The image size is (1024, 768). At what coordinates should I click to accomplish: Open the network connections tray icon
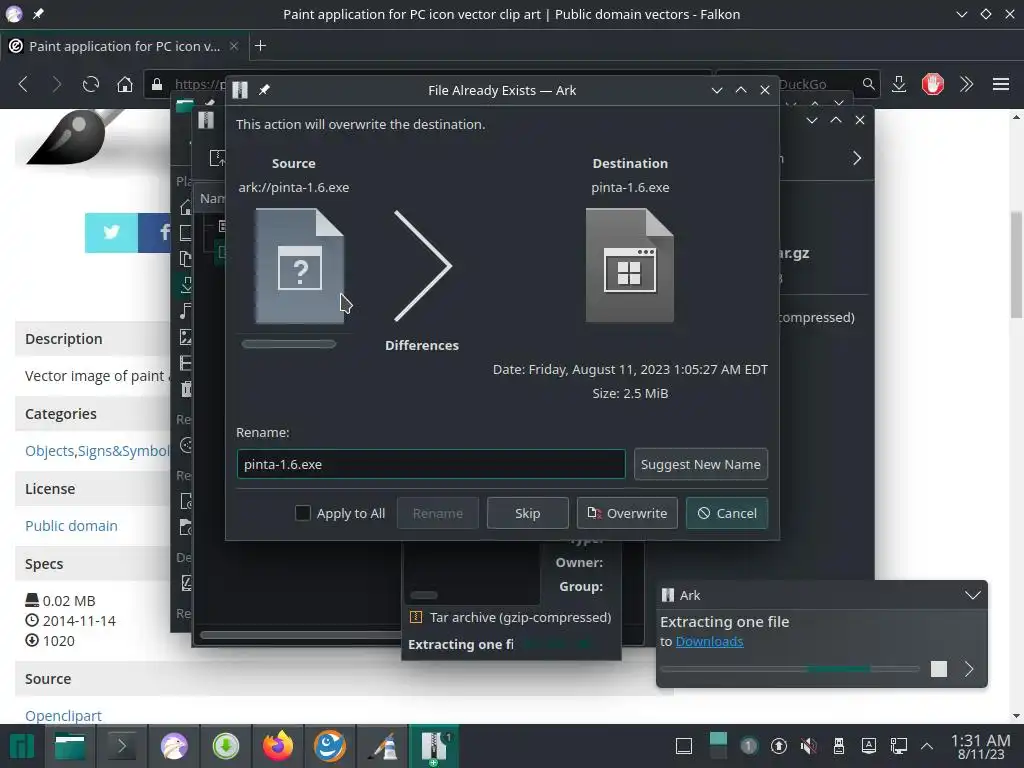click(x=899, y=746)
